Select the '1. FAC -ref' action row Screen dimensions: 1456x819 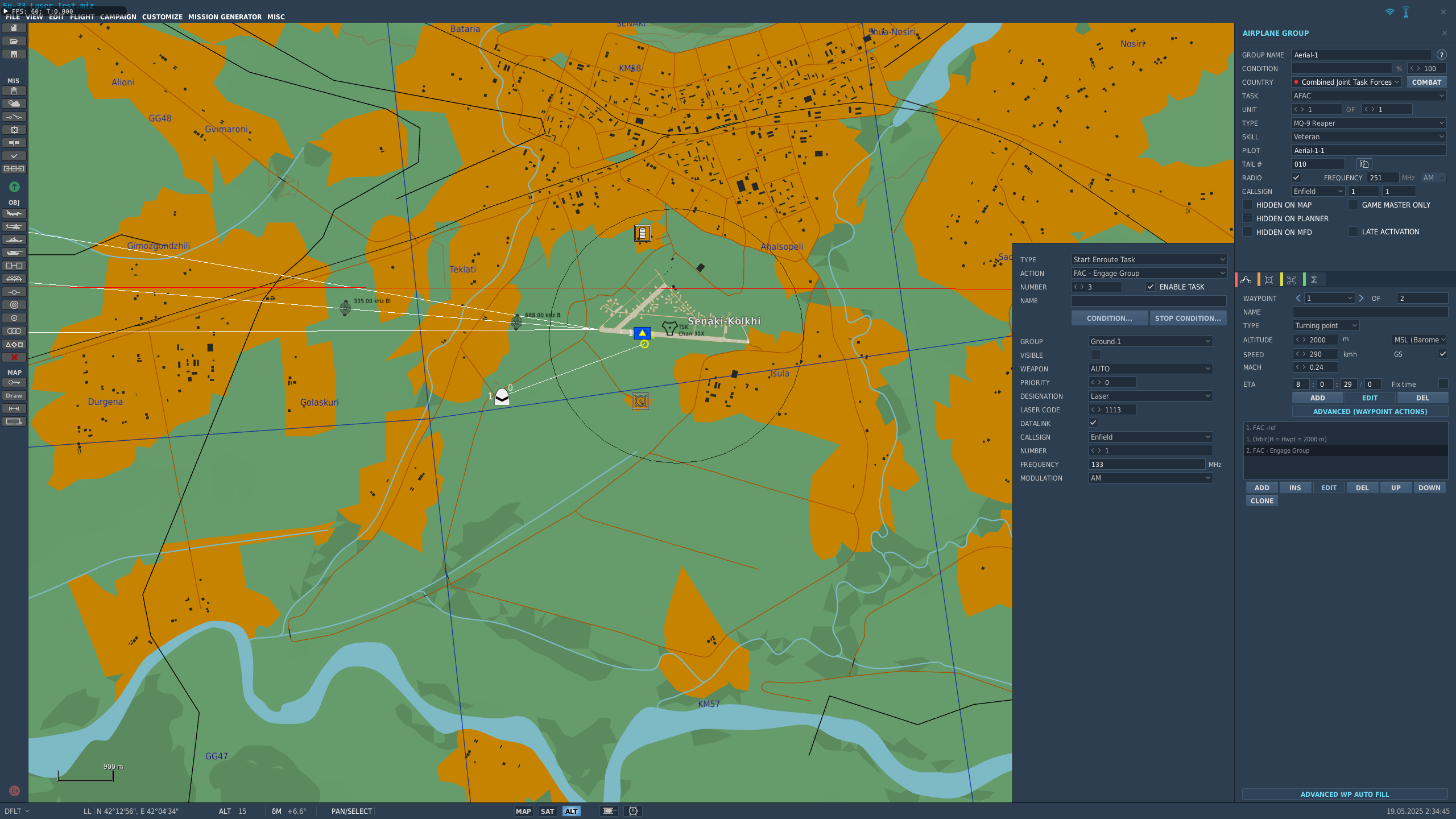click(x=1345, y=428)
